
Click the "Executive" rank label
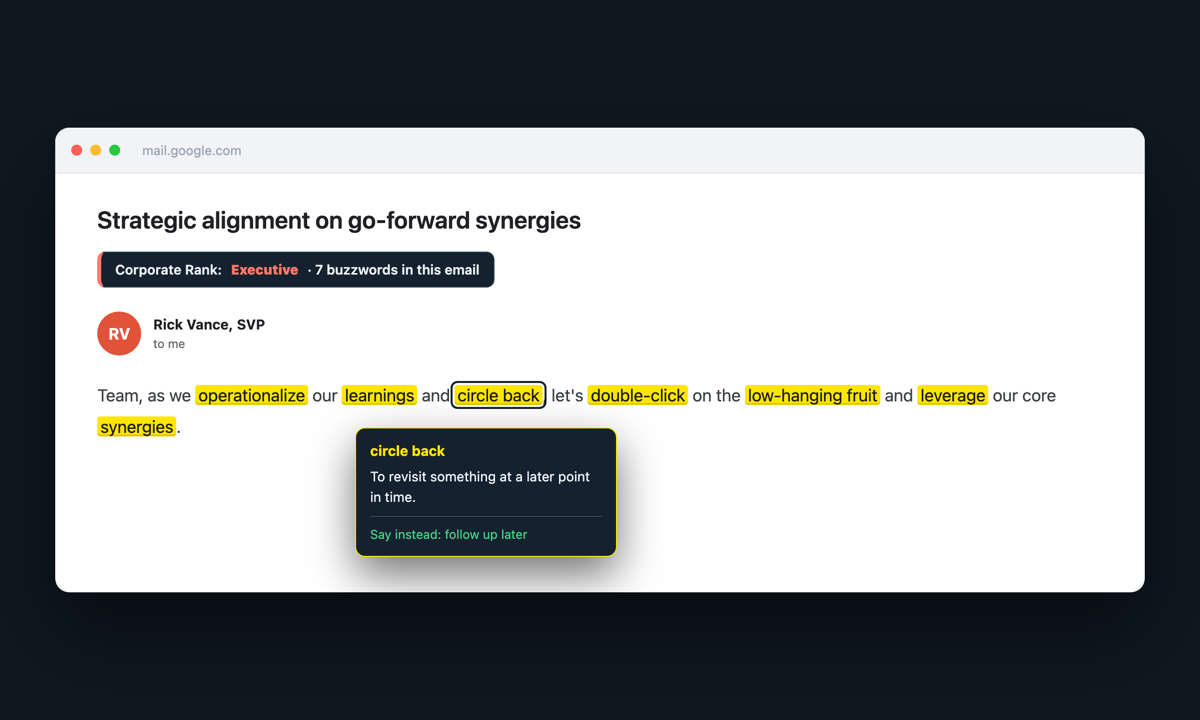[265, 270]
